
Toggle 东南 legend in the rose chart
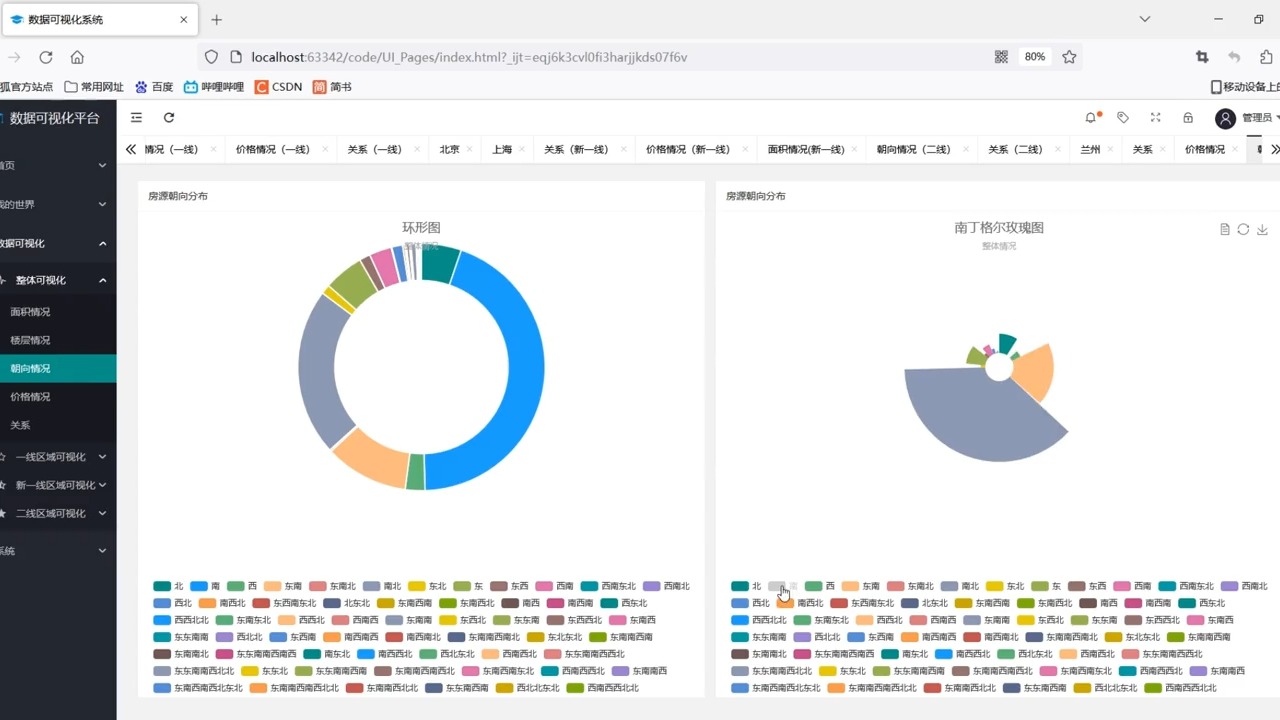(x=861, y=586)
